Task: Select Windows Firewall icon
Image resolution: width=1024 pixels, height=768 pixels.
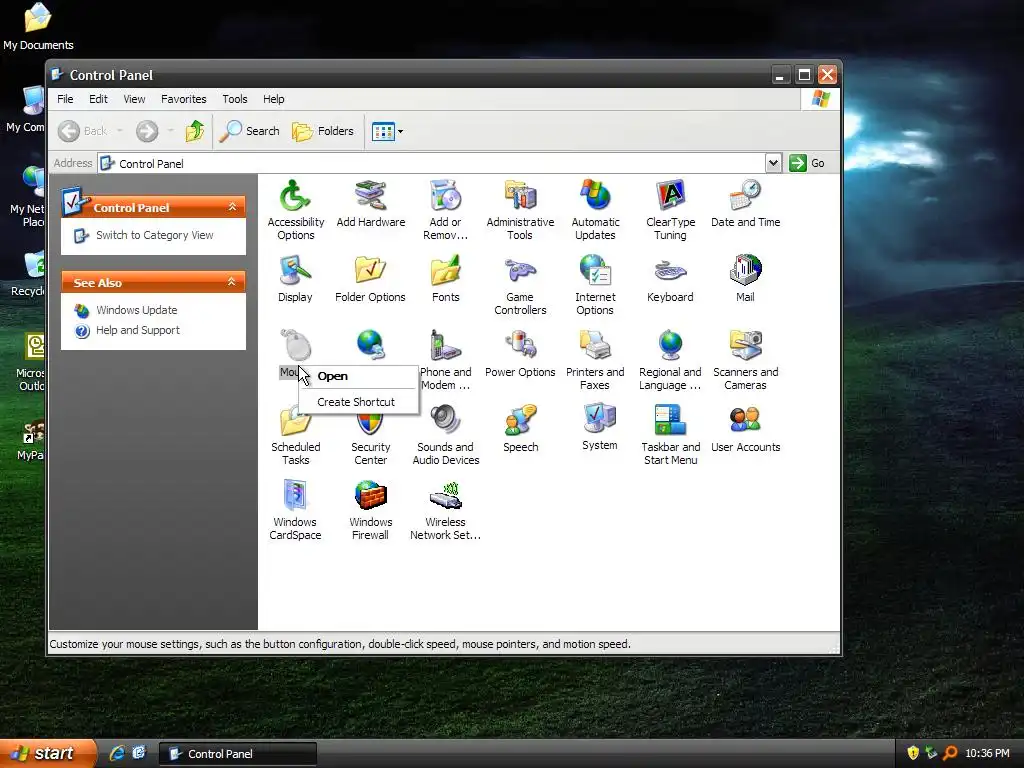Action: (x=370, y=510)
